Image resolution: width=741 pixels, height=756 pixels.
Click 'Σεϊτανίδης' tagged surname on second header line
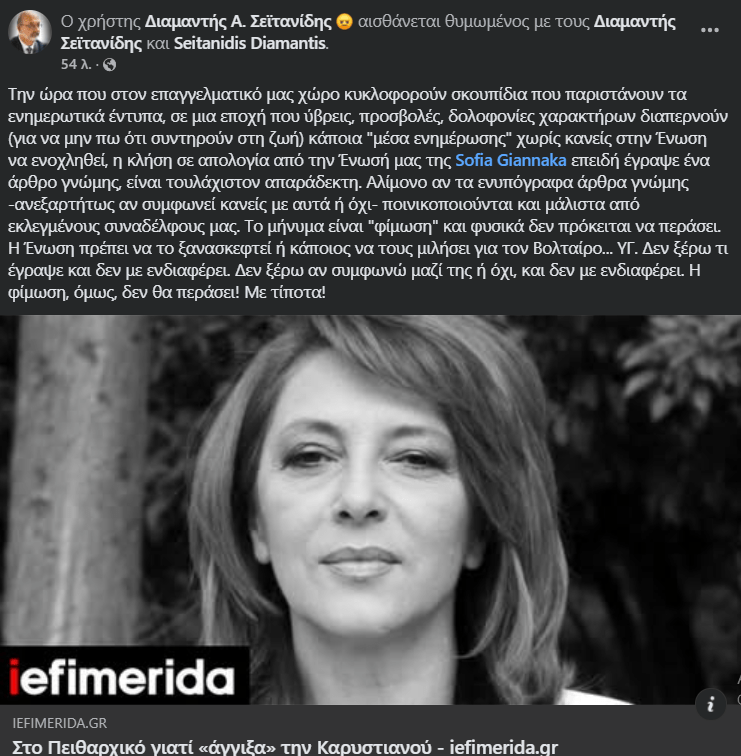tap(101, 43)
